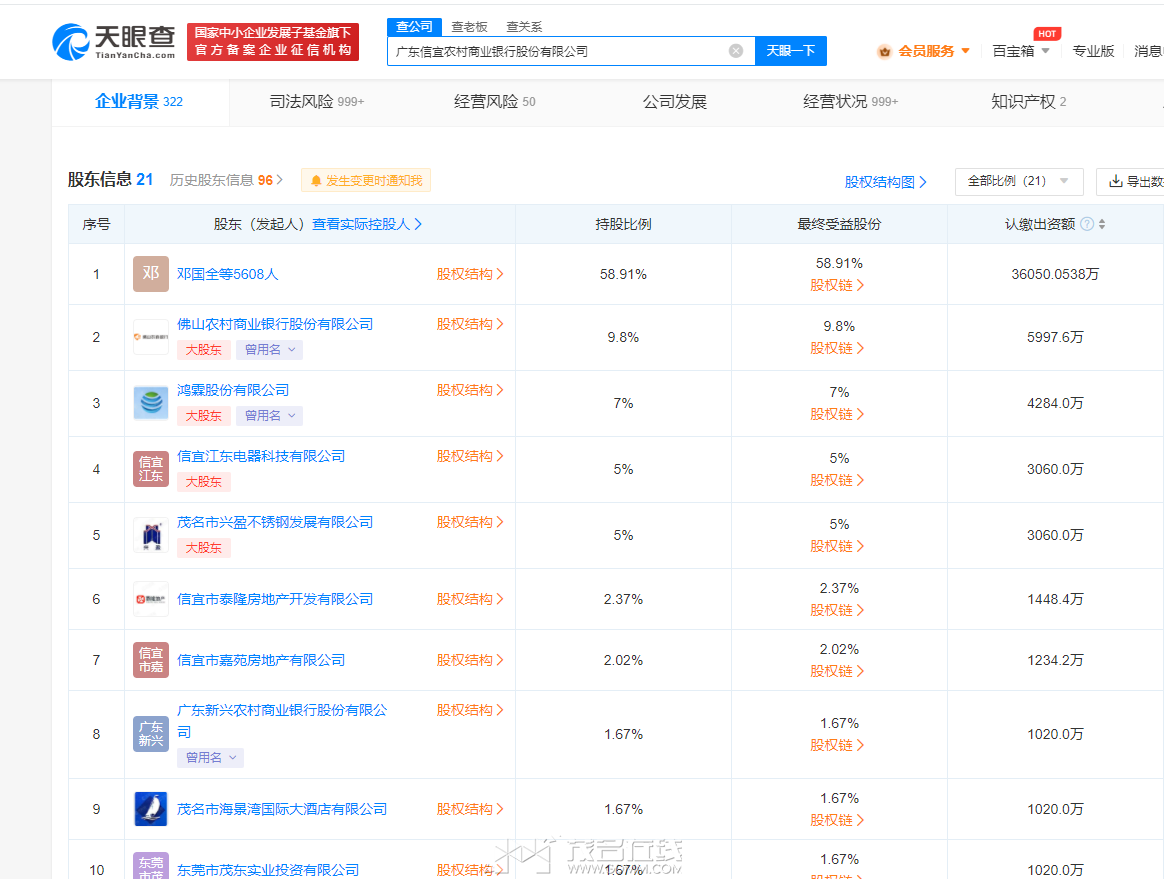Clear the search box with X icon
The width and height of the screenshot is (1164, 879).
736,51
